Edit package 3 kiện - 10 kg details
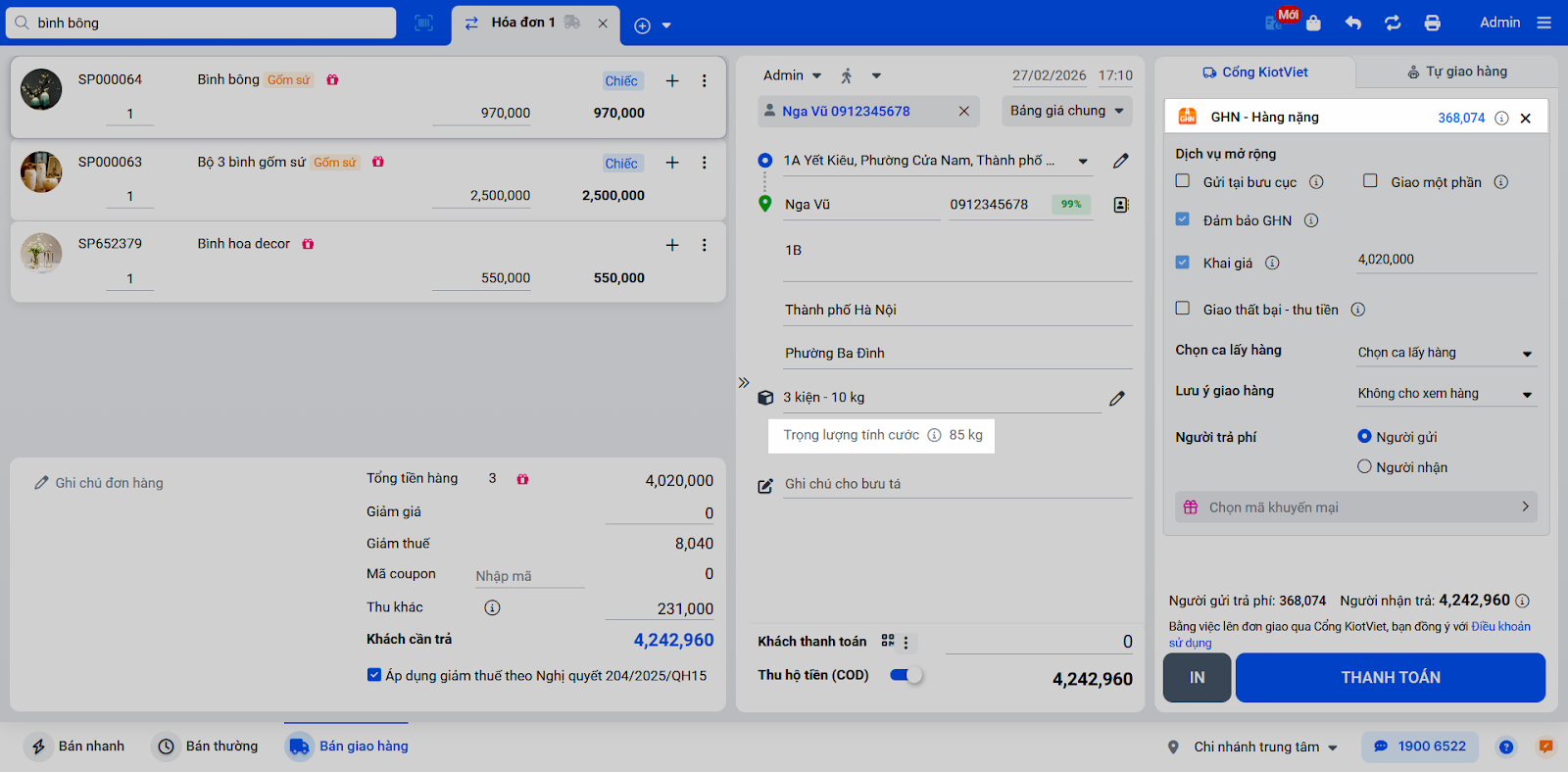The height and width of the screenshot is (772, 1568). click(x=1117, y=398)
